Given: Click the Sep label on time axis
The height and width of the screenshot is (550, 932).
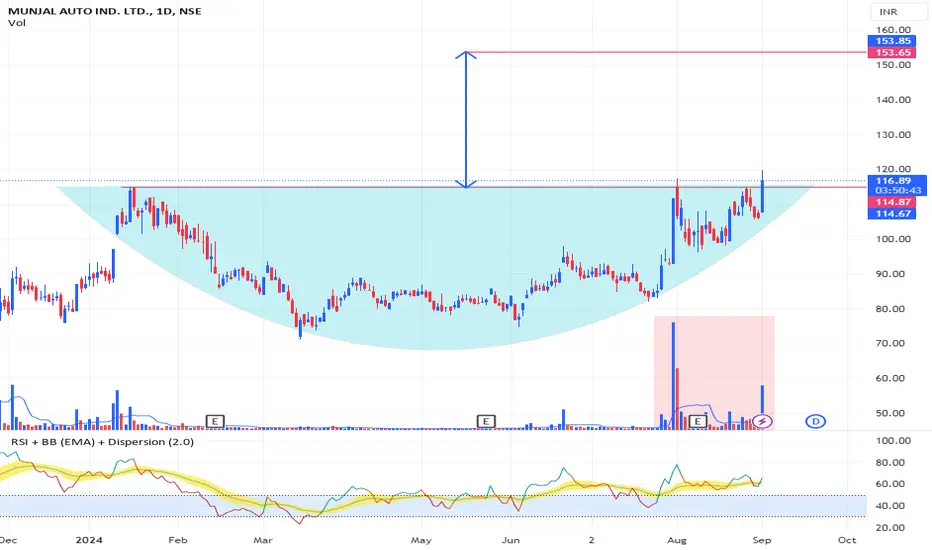Looking at the screenshot, I should (762, 540).
